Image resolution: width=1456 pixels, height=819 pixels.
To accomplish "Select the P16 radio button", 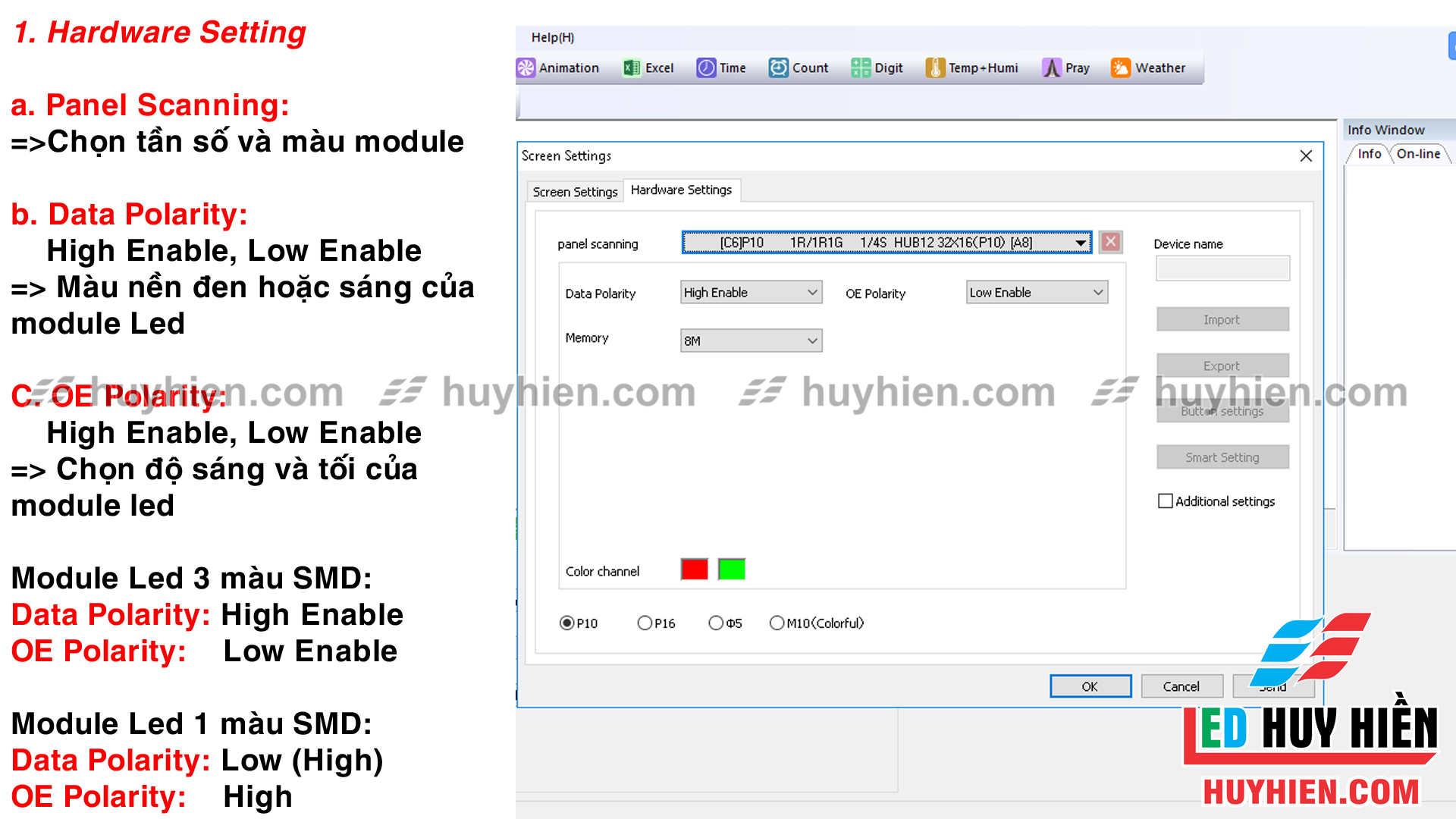I will coord(645,623).
